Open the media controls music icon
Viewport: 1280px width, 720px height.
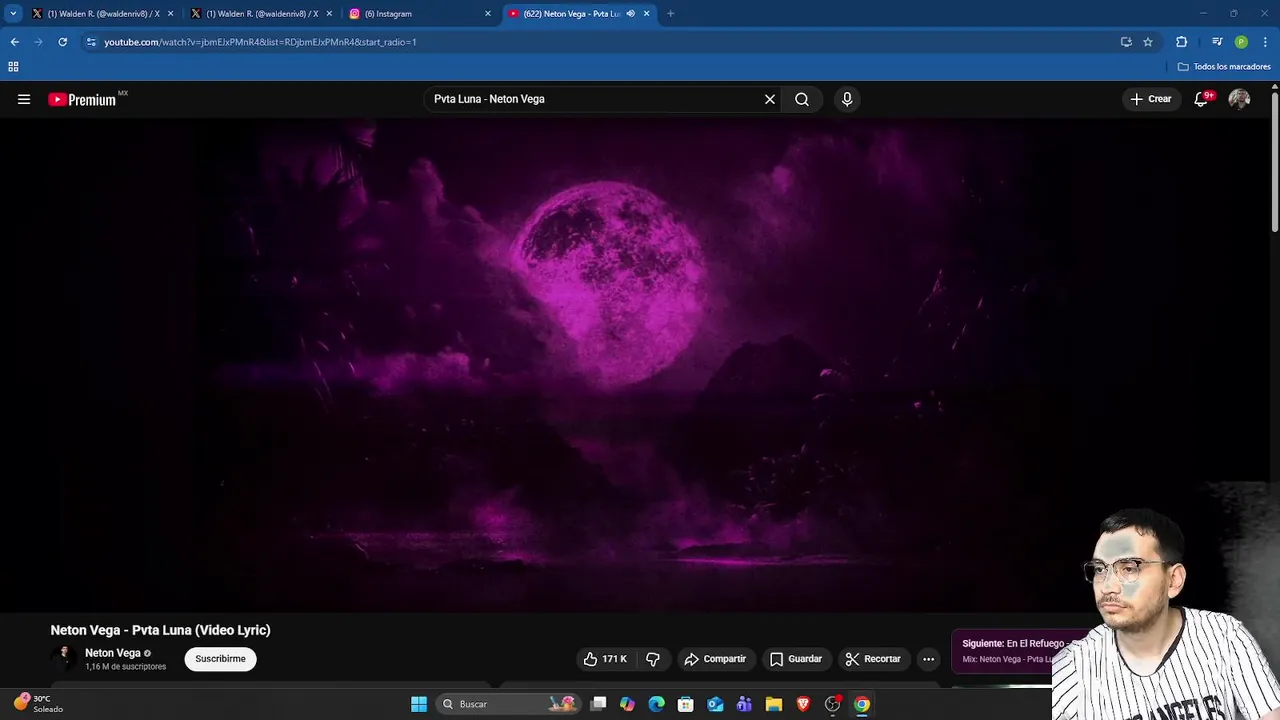(x=1217, y=42)
